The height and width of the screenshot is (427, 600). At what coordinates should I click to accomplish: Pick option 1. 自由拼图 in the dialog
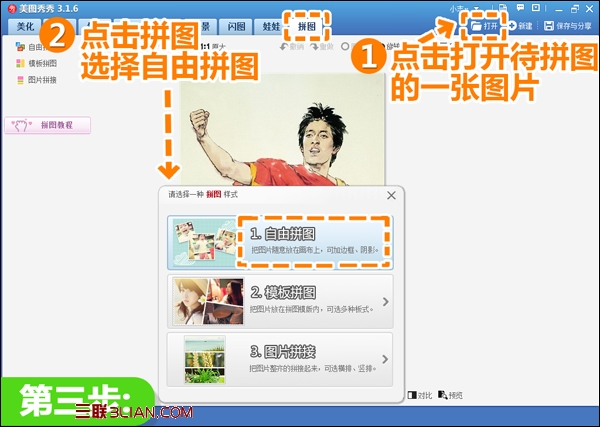pyautogui.click(x=280, y=243)
